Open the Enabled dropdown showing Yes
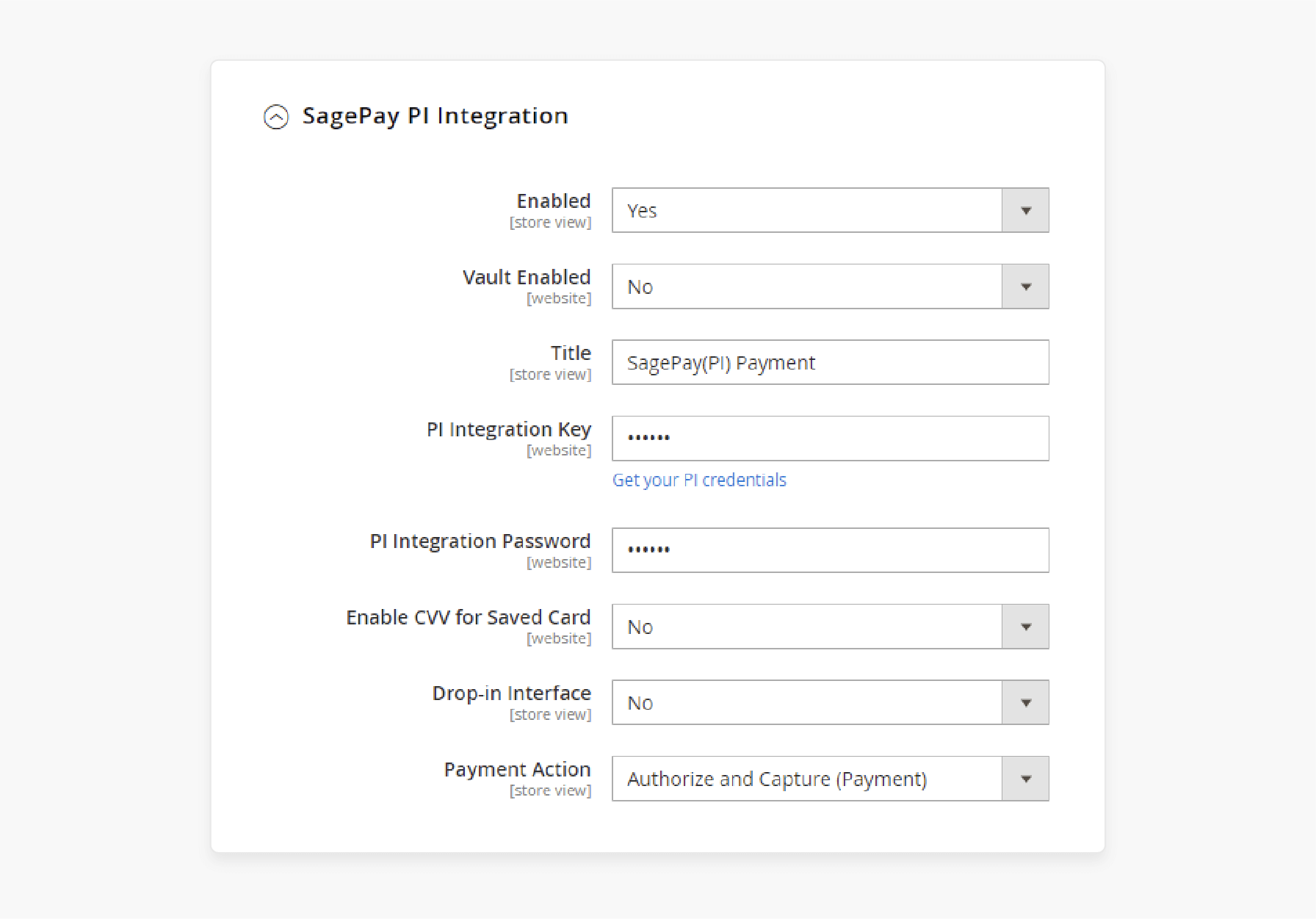 [x=831, y=210]
